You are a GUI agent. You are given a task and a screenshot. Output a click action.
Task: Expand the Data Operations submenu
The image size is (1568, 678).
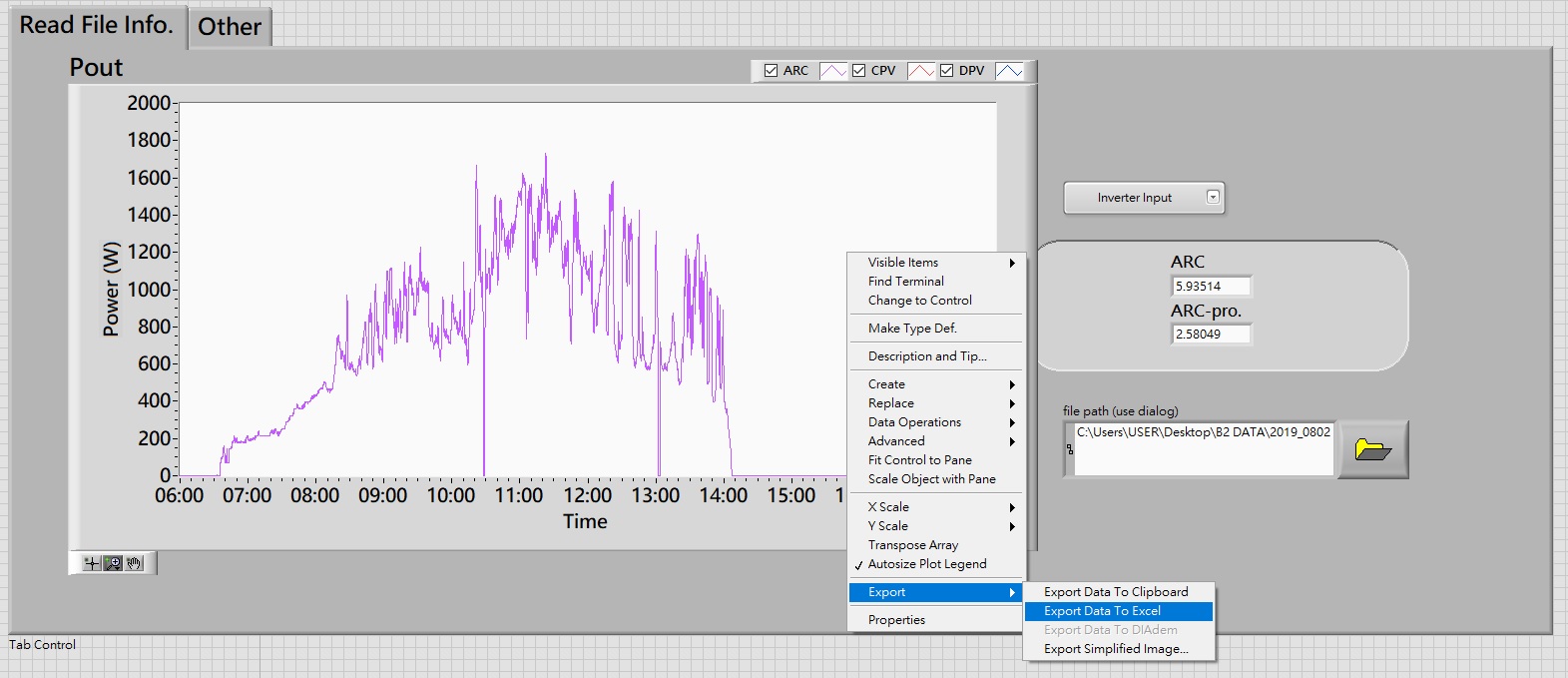(x=936, y=422)
